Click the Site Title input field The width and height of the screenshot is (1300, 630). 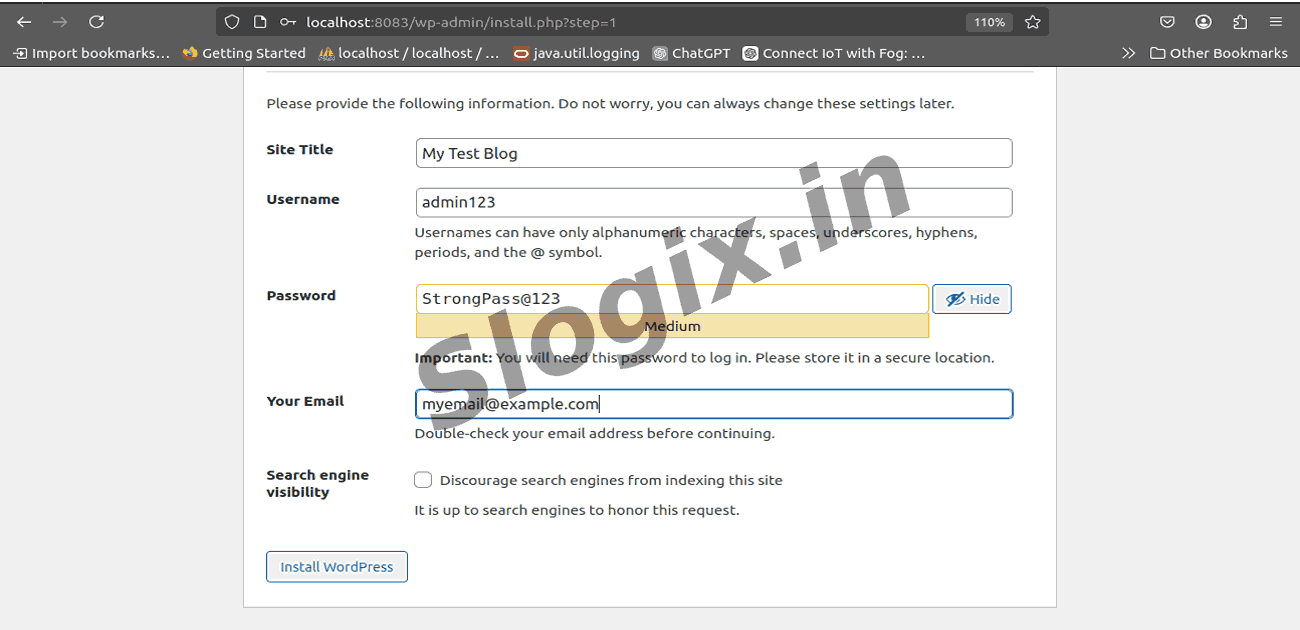tap(713, 153)
